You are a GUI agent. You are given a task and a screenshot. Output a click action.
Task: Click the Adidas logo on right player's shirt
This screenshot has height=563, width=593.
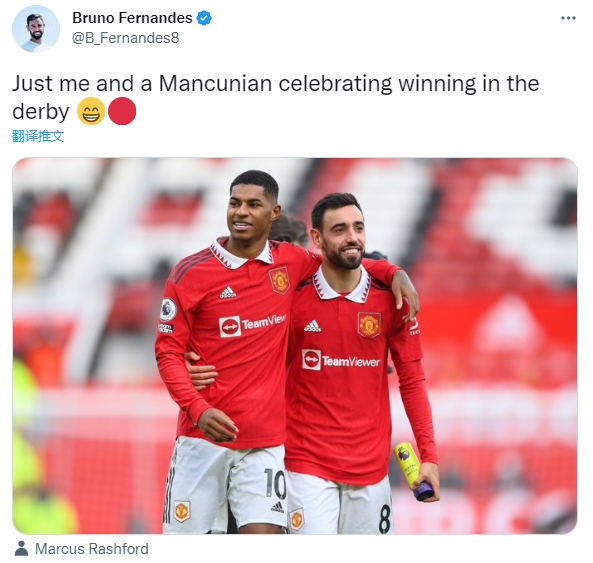[312, 326]
